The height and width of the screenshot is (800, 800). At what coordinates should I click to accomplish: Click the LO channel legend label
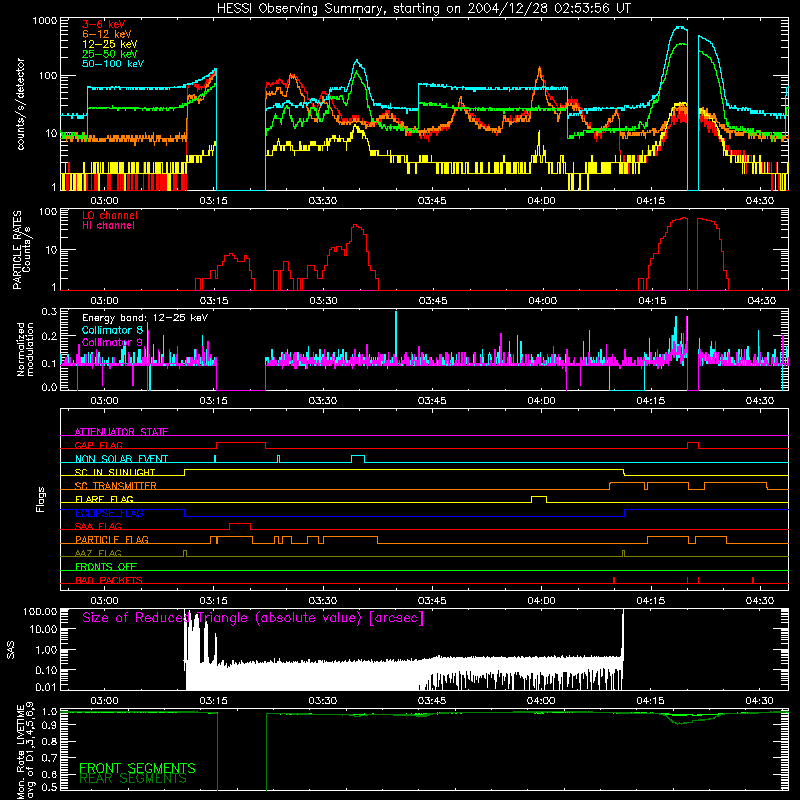pyautogui.click(x=110, y=215)
